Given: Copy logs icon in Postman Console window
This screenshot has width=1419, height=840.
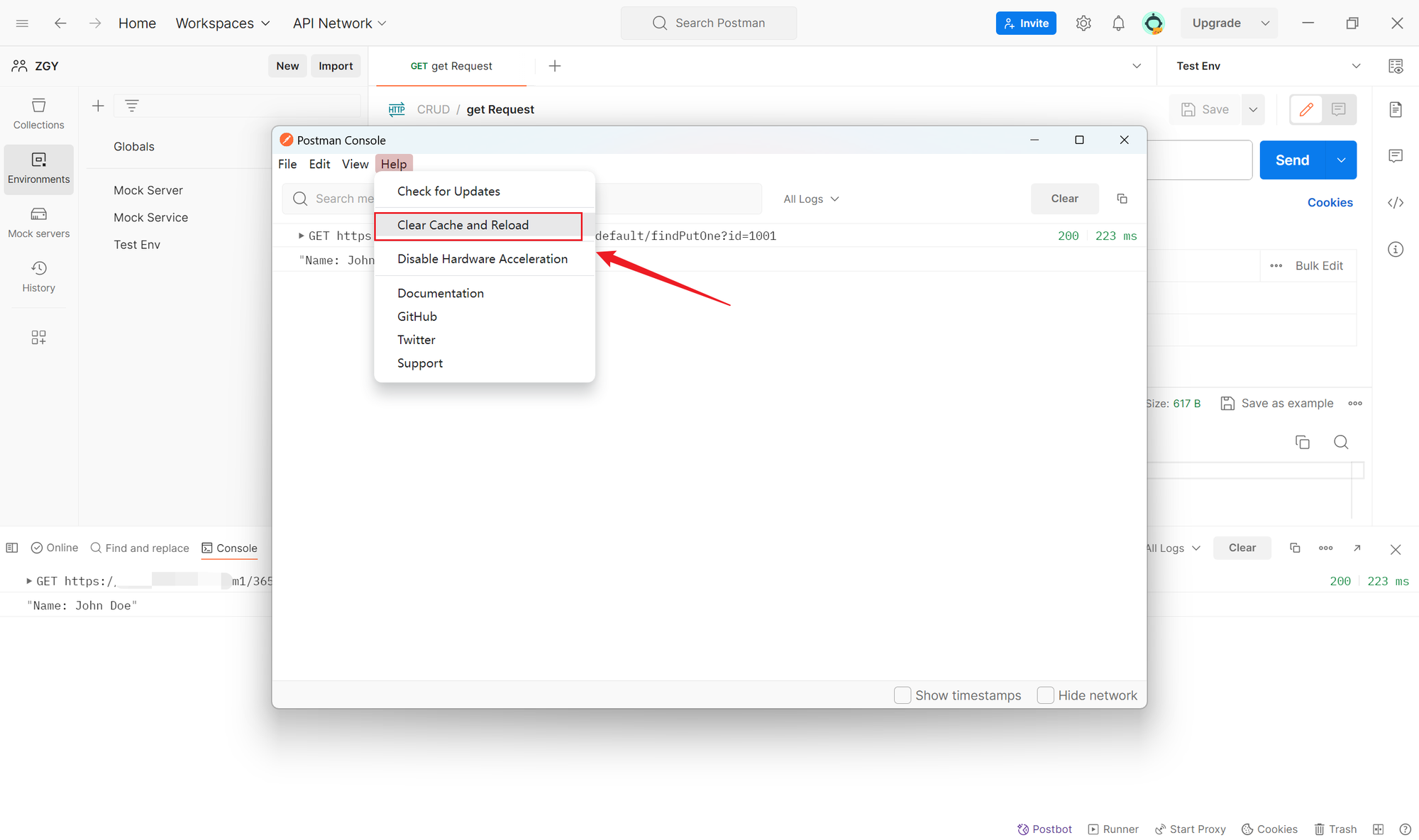Looking at the screenshot, I should click(x=1122, y=199).
